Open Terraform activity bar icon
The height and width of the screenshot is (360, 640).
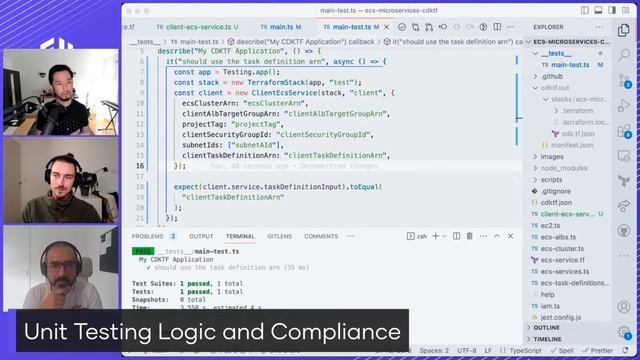(624, 180)
